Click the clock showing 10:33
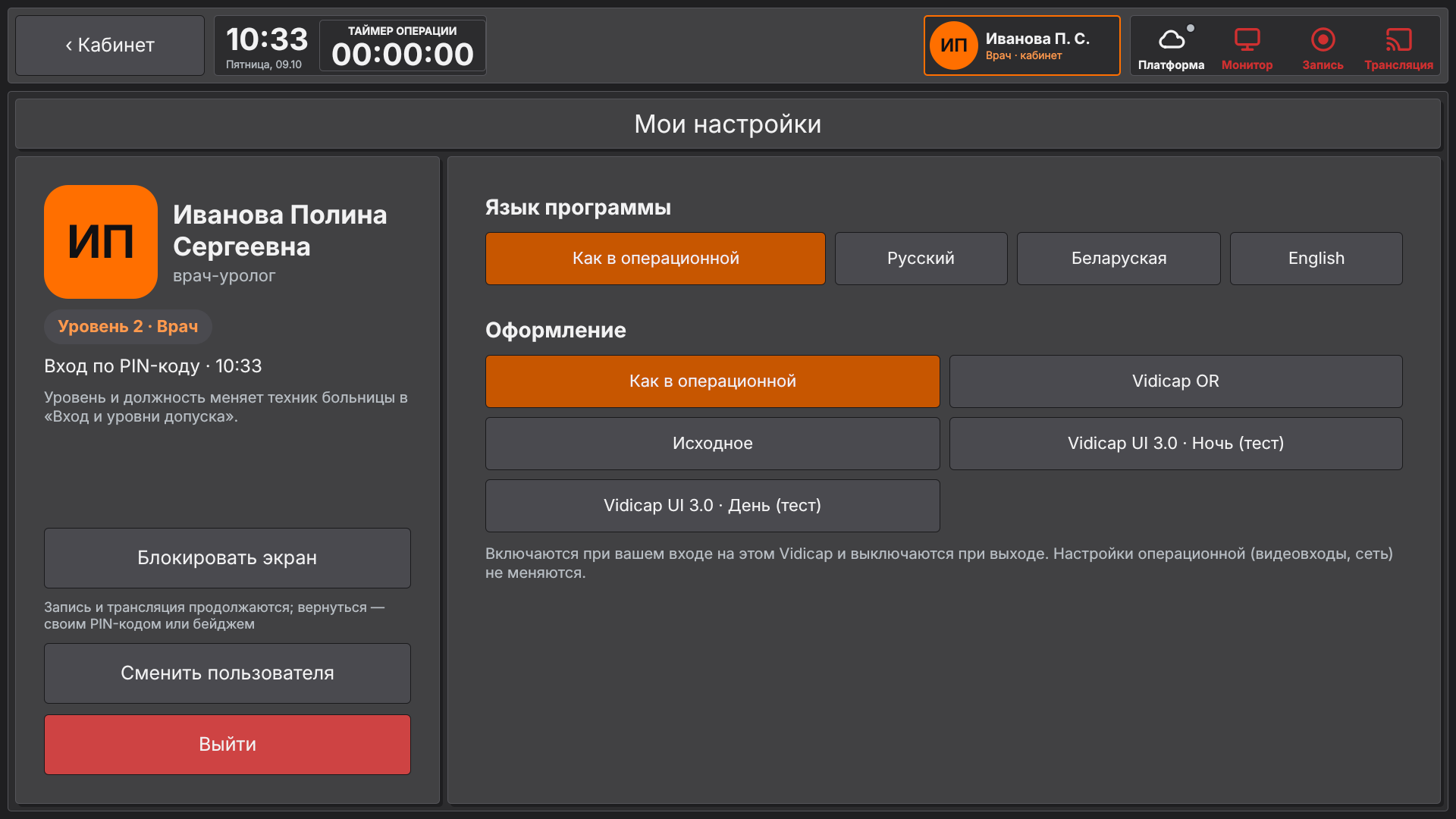Image resolution: width=1456 pixels, height=819 pixels. pyautogui.click(x=267, y=39)
